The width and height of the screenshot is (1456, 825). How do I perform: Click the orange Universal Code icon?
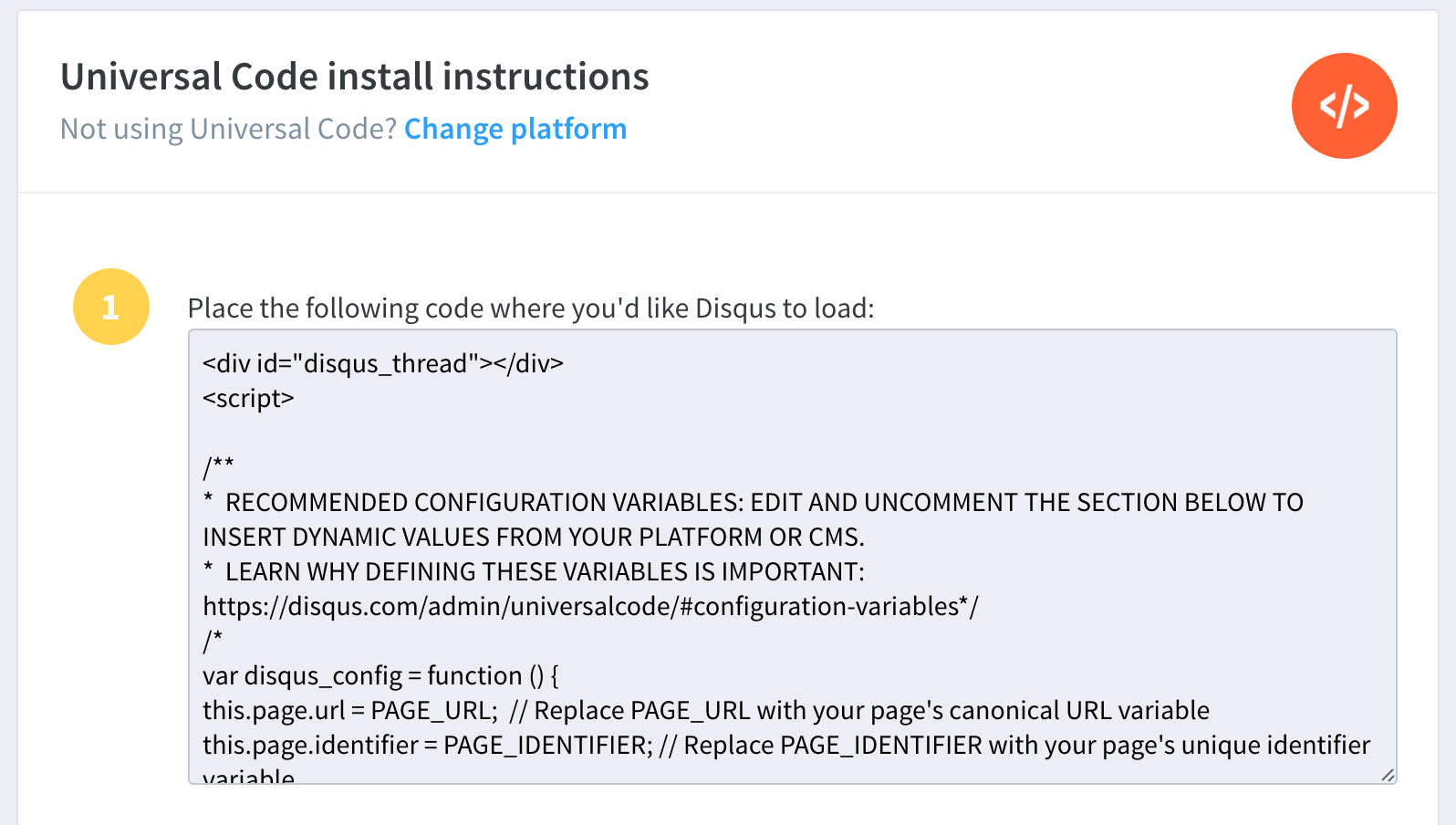[1344, 106]
